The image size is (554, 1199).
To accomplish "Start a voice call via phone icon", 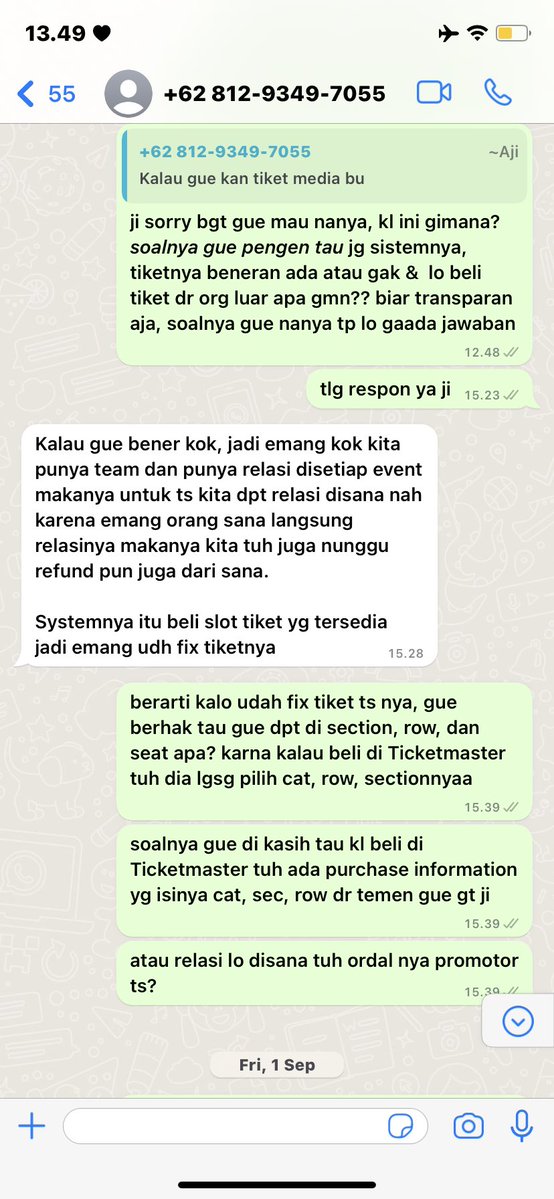I will 498,93.
